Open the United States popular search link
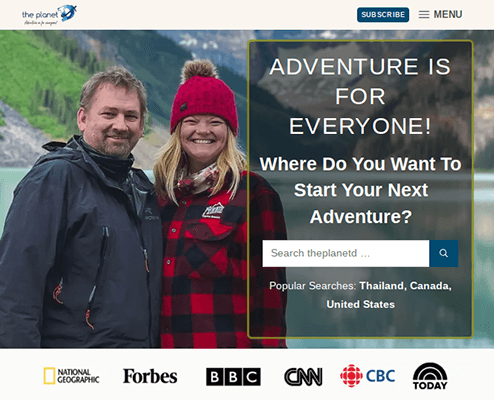 pos(360,304)
